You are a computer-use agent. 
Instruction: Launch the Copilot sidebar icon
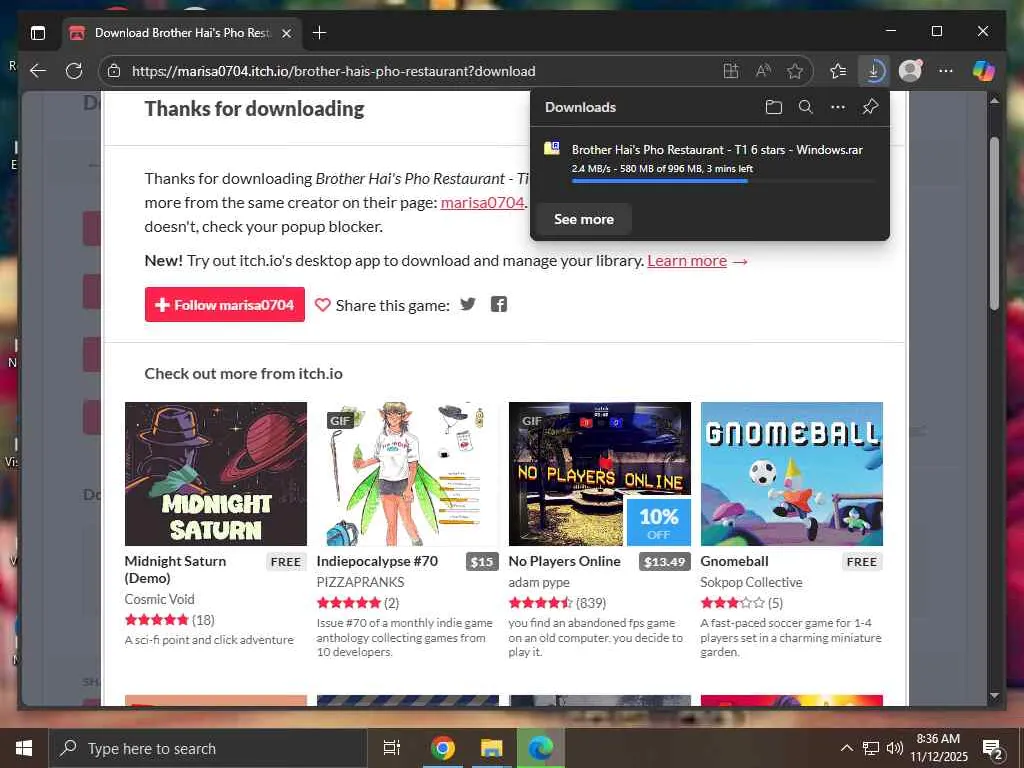tap(984, 71)
